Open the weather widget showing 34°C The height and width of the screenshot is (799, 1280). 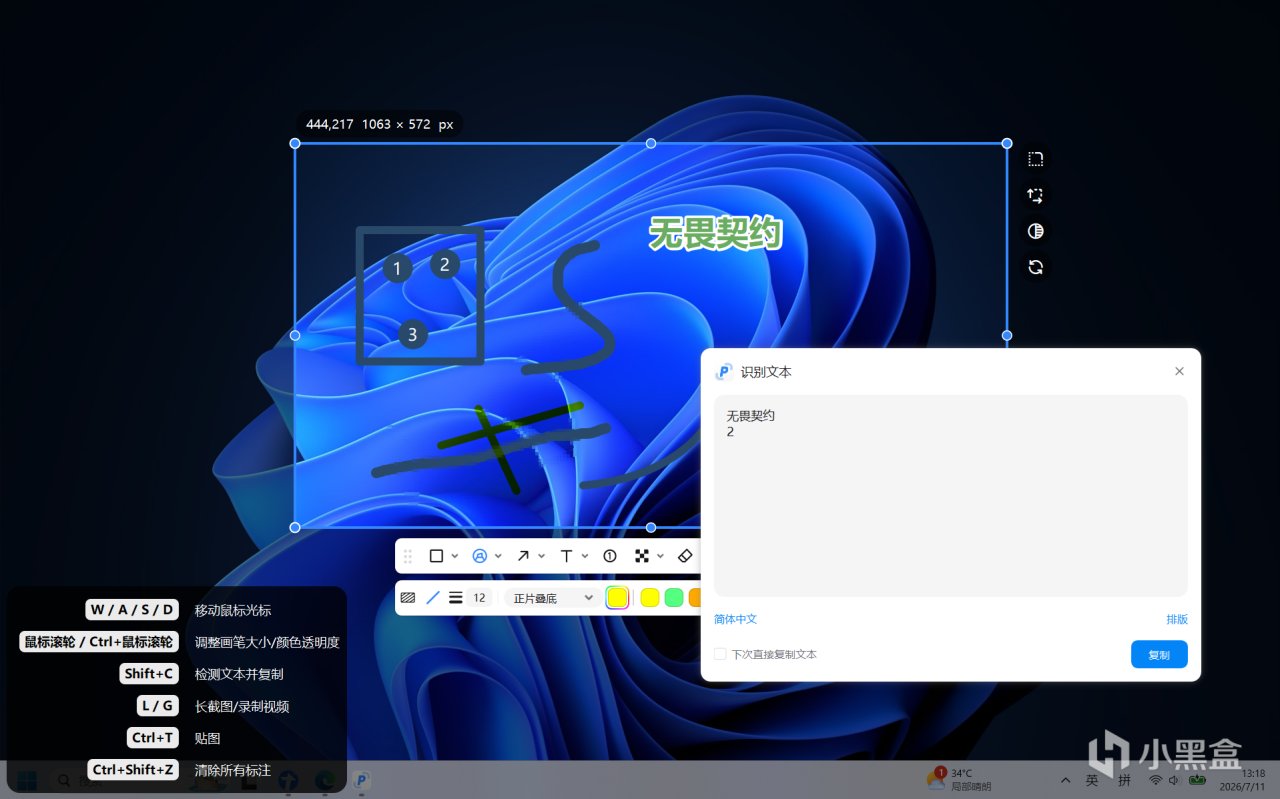click(958, 780)
